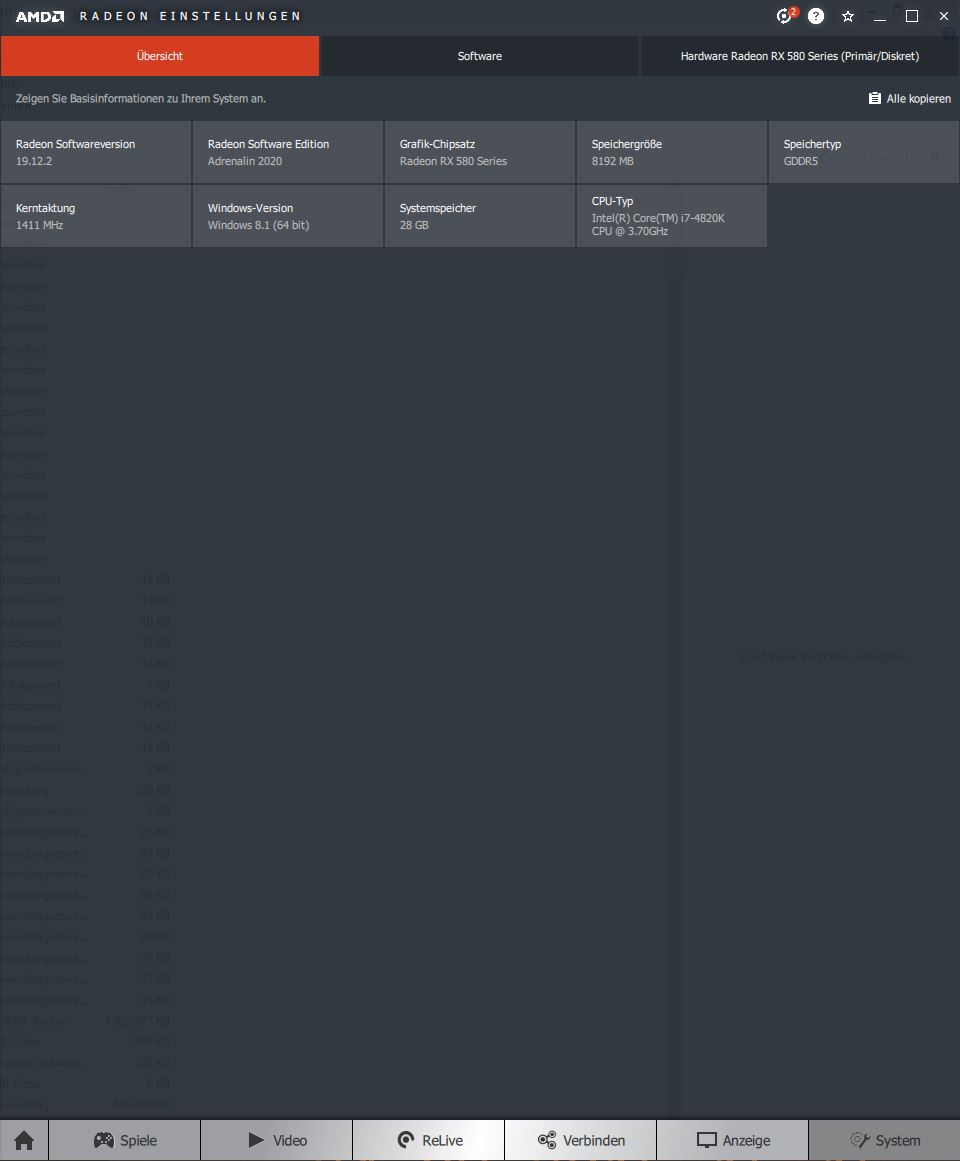Click the description text about Basisinformationen
The image size is (960, 1161).
(141, 98)
